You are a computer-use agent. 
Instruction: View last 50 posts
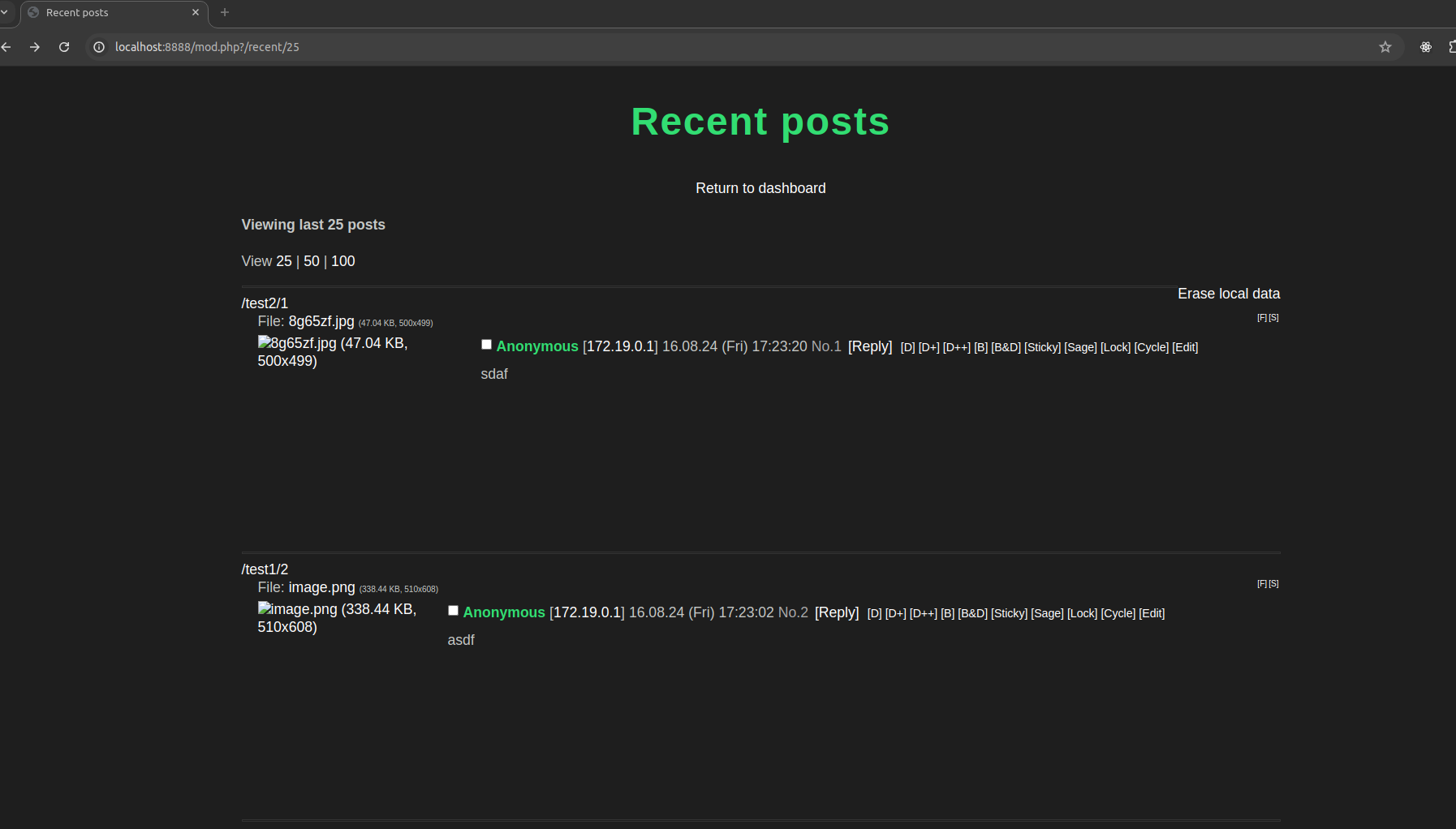tap(312, 261)
